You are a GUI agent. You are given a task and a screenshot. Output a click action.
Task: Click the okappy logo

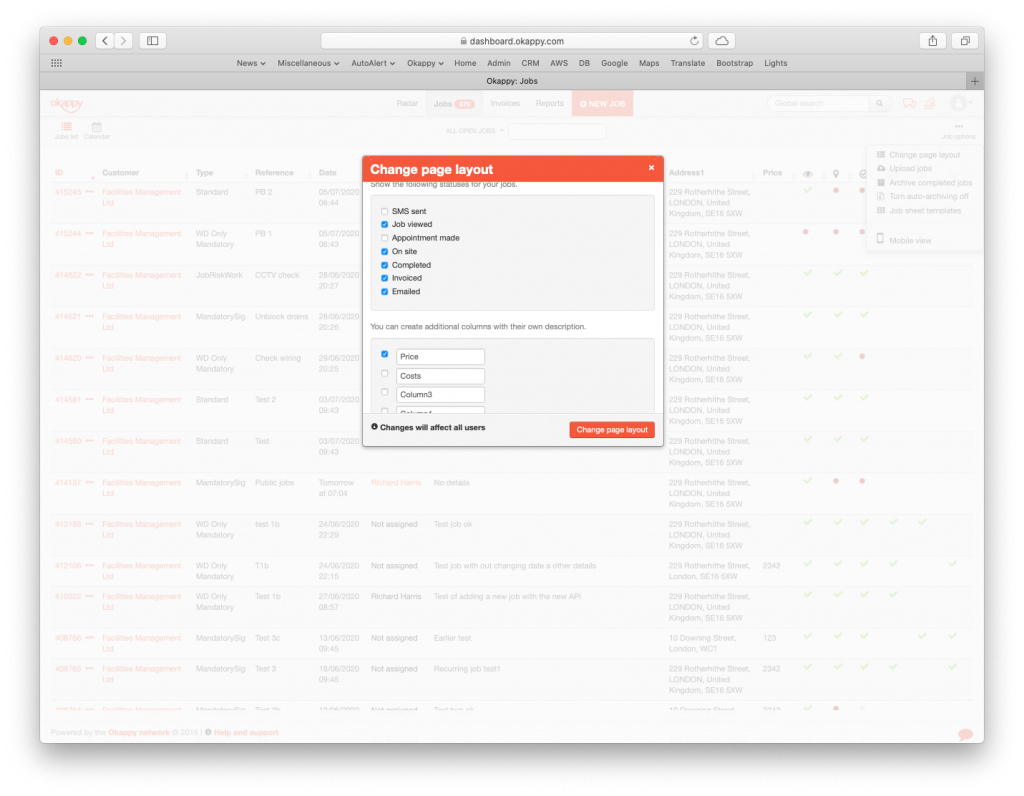tap(67, 104)
